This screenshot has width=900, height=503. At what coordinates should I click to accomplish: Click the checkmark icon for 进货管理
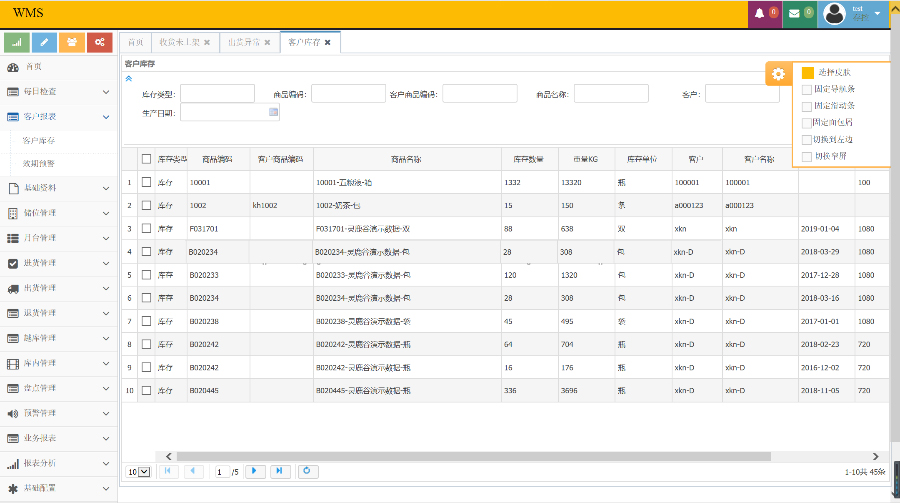(x=13, y=264)
